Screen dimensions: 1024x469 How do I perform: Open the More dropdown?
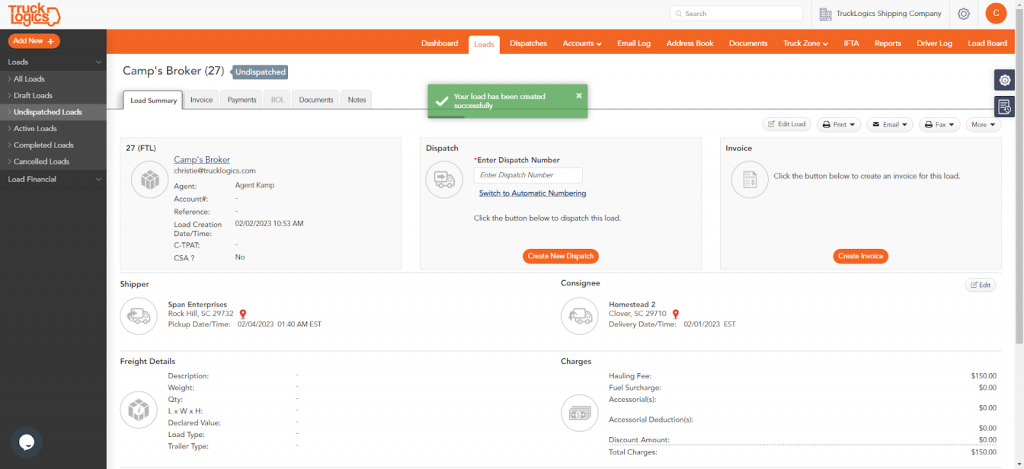984,124
